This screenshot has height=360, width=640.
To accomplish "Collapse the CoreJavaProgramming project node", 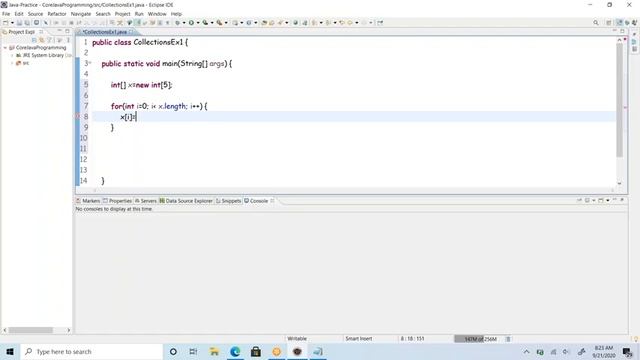I will click(x=5, y=48).
